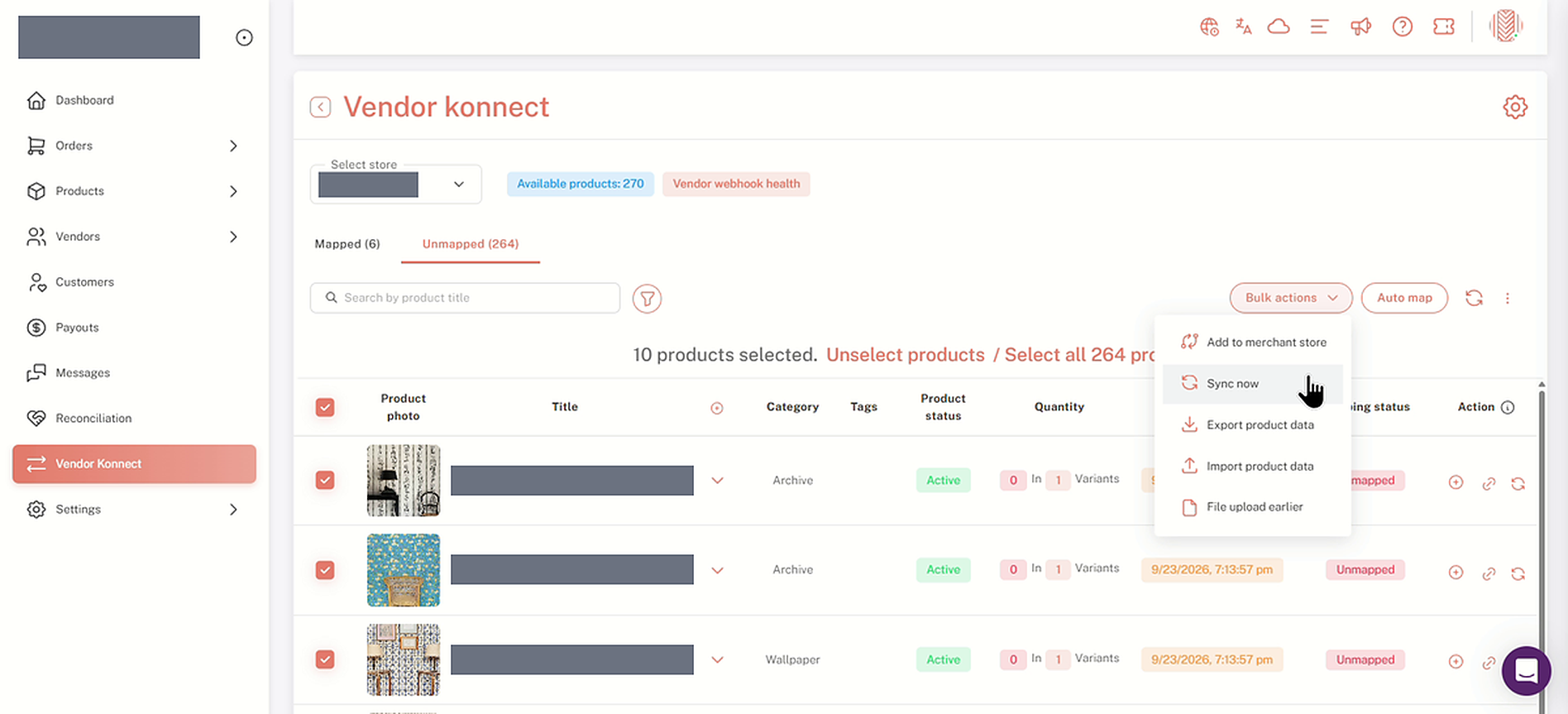Switch to the Mapped (6) tab
Viewport: 1568px width, 714px height.
(x=347, y=244)
